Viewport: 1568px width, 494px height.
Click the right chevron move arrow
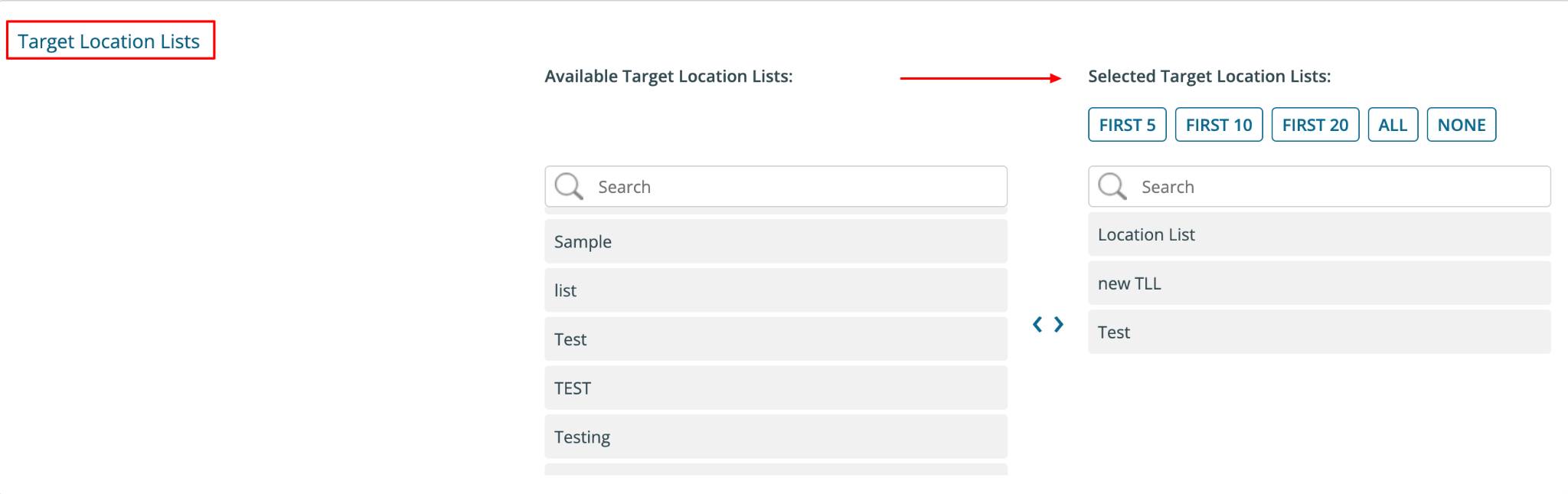point(1059,325)
